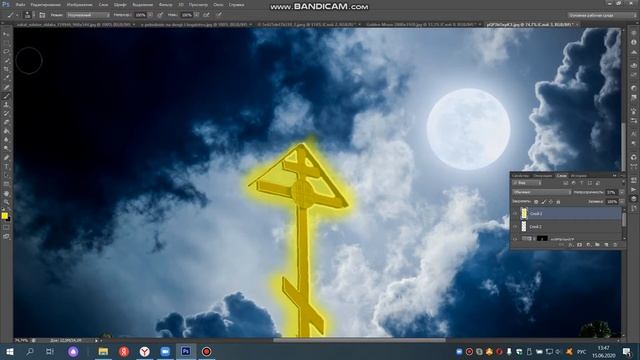This screenshot has width=640, height=360.
Task: Toggle Quick Mask mode
Action: coord(6,228)
